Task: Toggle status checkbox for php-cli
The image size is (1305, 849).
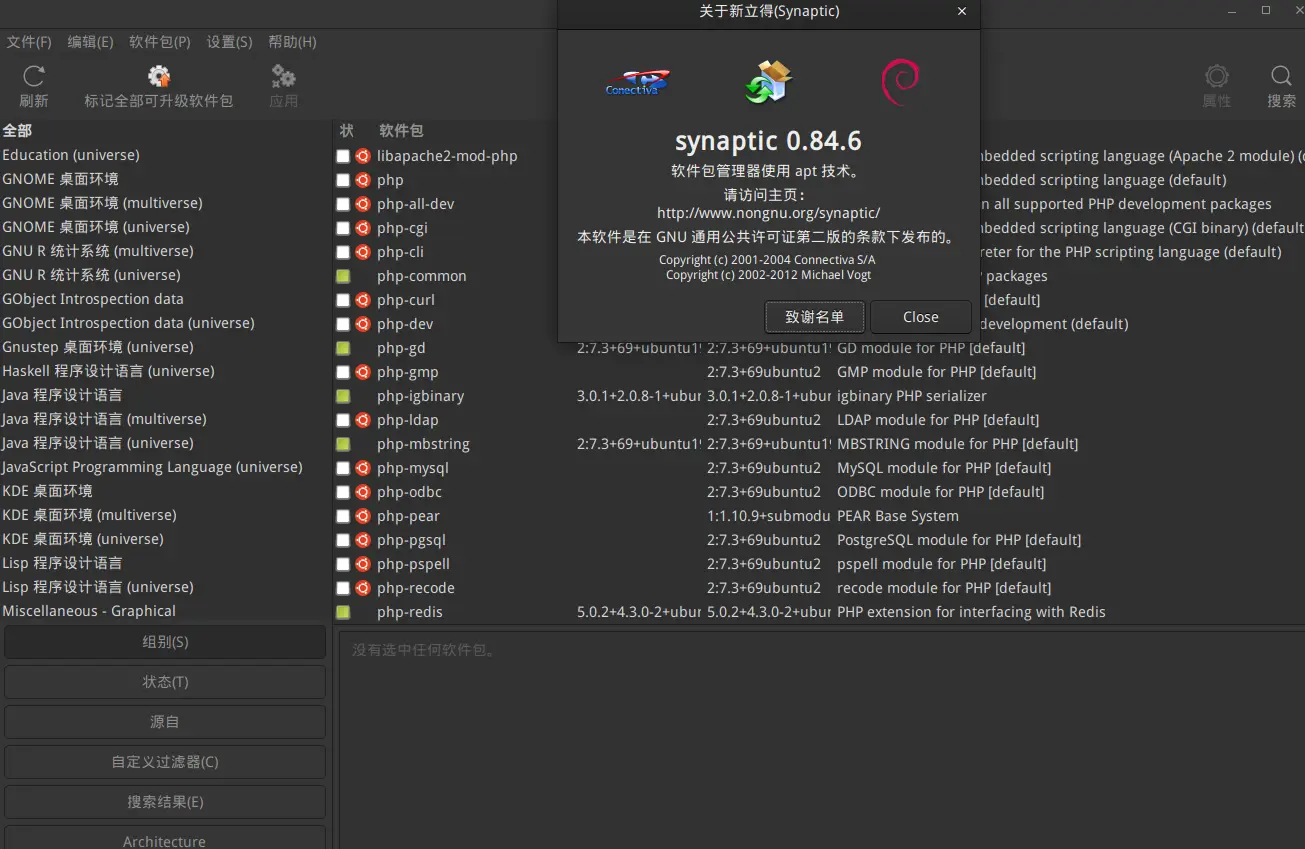Action: click(343, 252)
